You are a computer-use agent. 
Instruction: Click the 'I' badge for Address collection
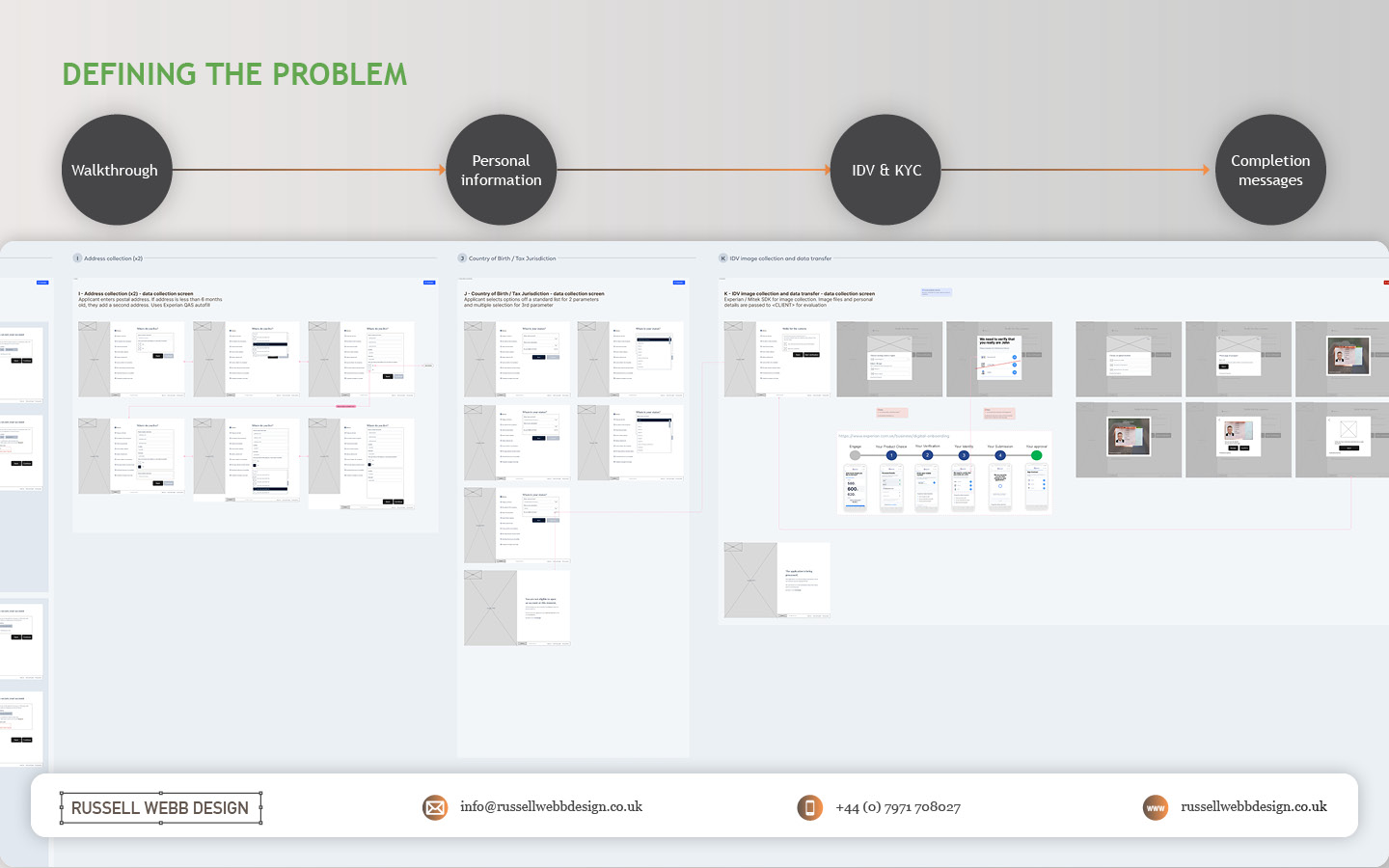(x=78, y=258)
